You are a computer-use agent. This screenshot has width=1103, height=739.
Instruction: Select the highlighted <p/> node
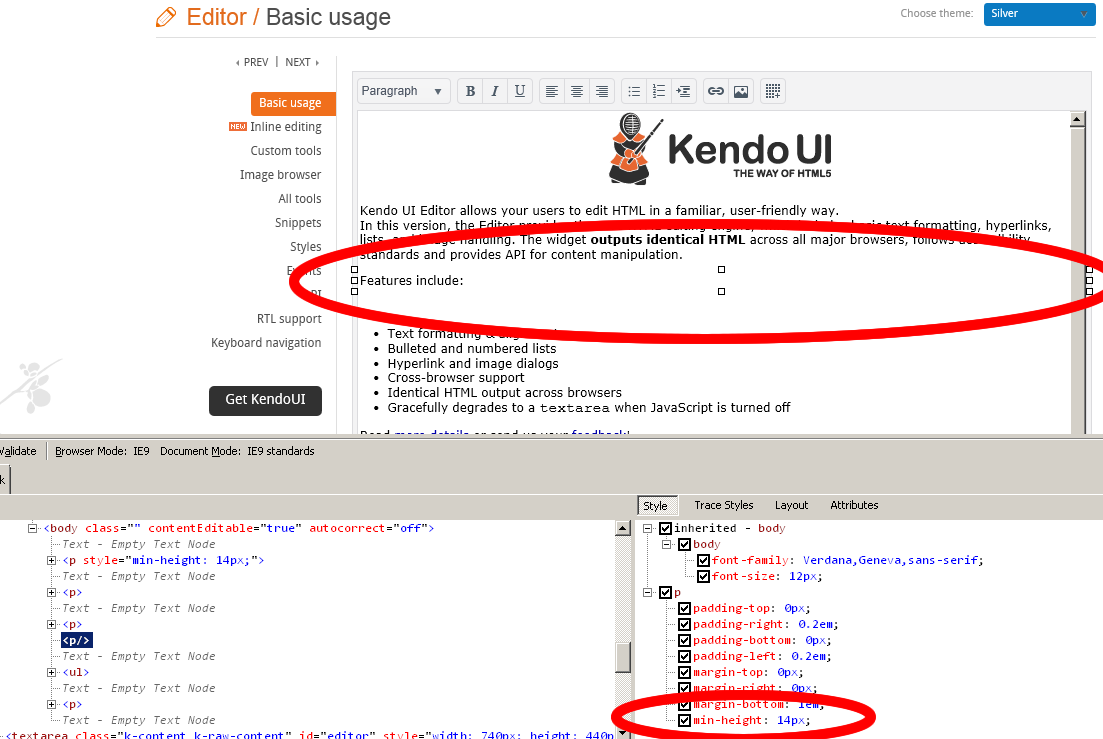(76, 641)
